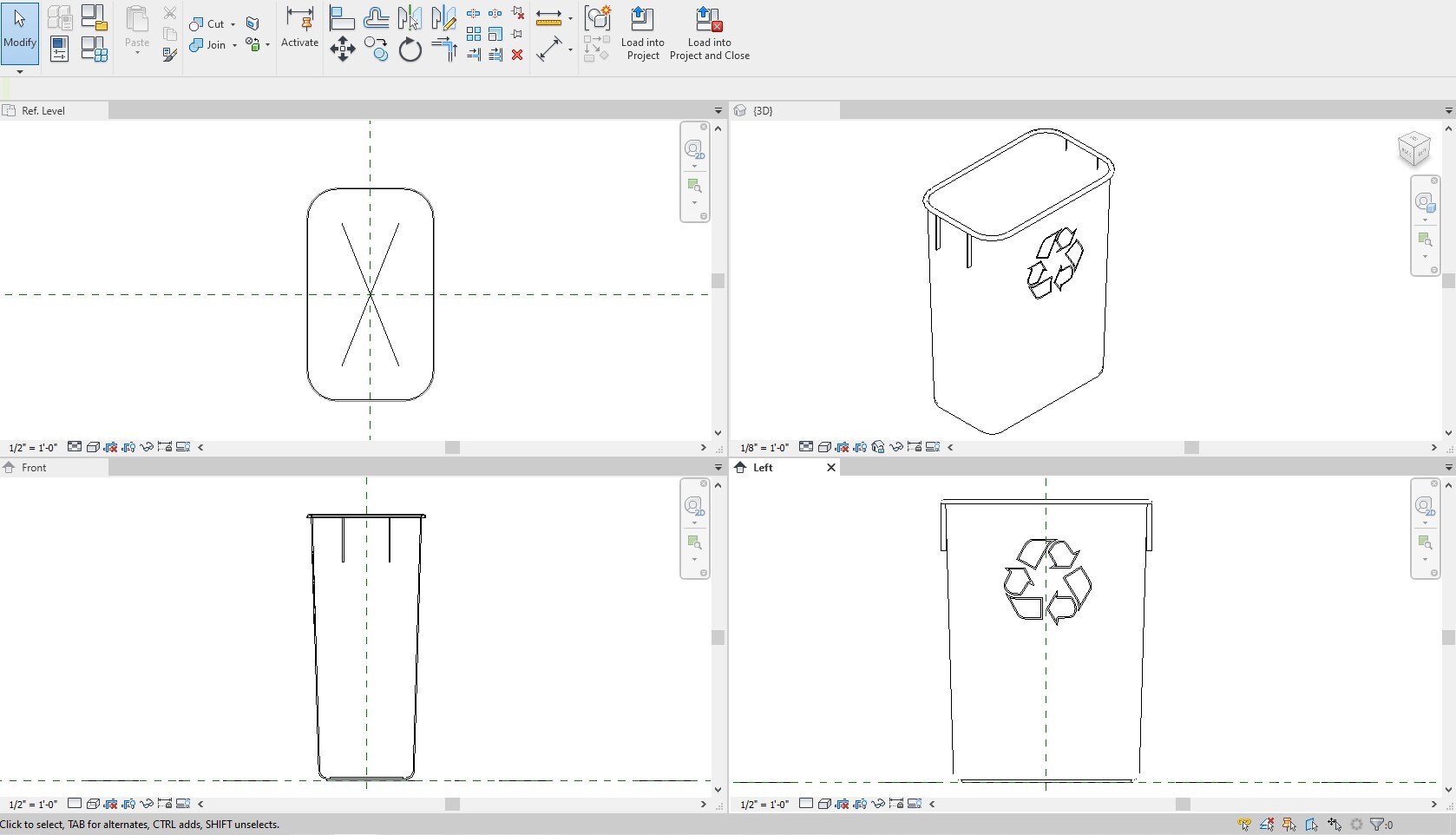The height and width of the screenshot is (835, 1456).
Task: Click the Paste icon
Action: pos(136,22)
